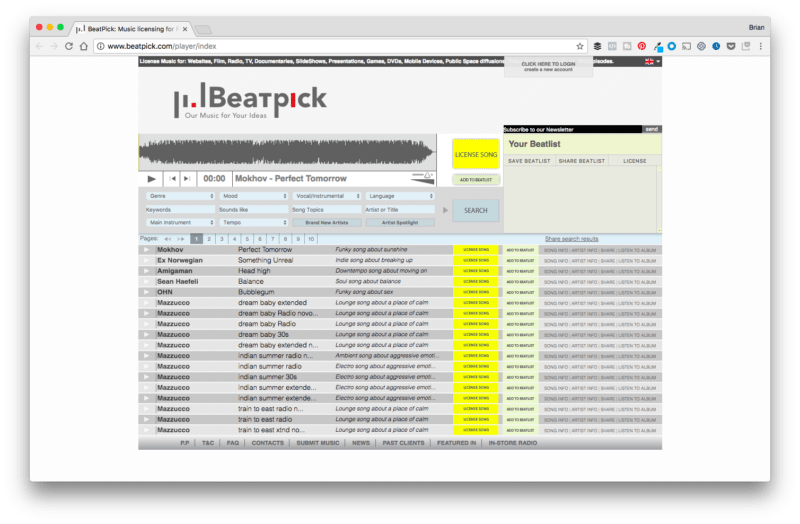Open Share search results link
The width and height of the screenshot is (800, 524).
(x=571, y=239)
